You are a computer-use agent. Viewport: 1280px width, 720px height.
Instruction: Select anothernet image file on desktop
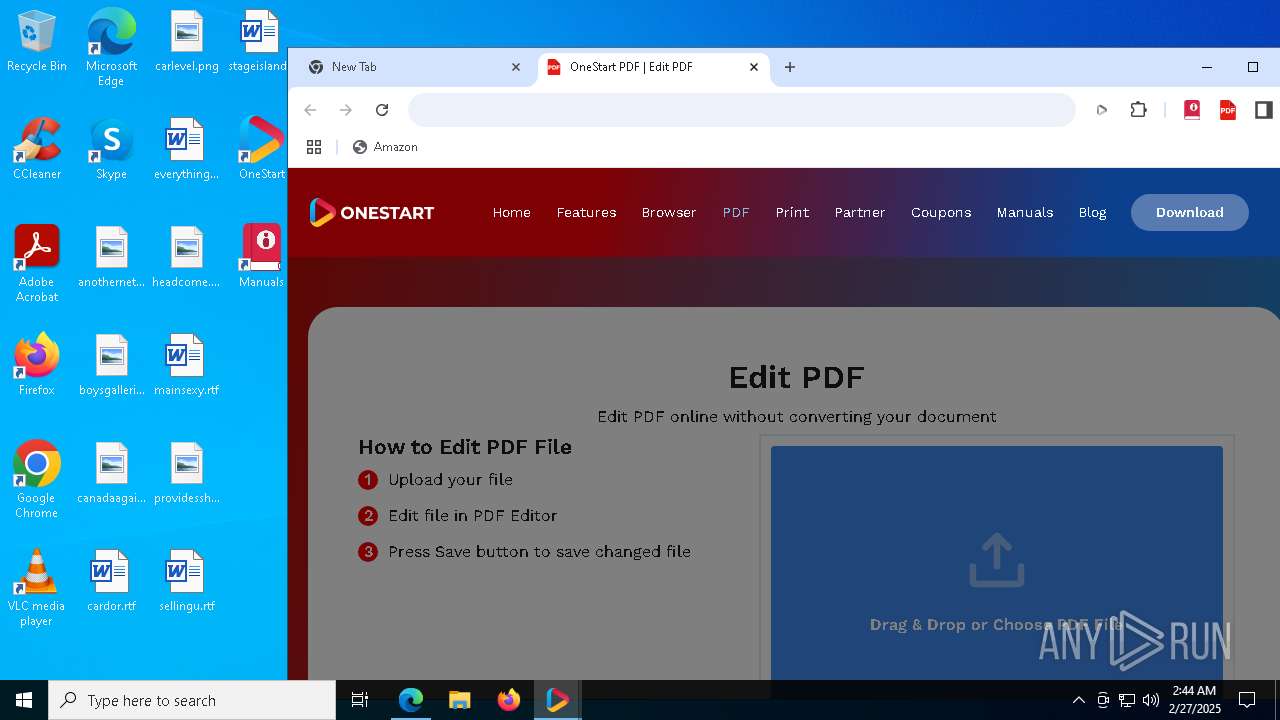click(x=111, y=258)
